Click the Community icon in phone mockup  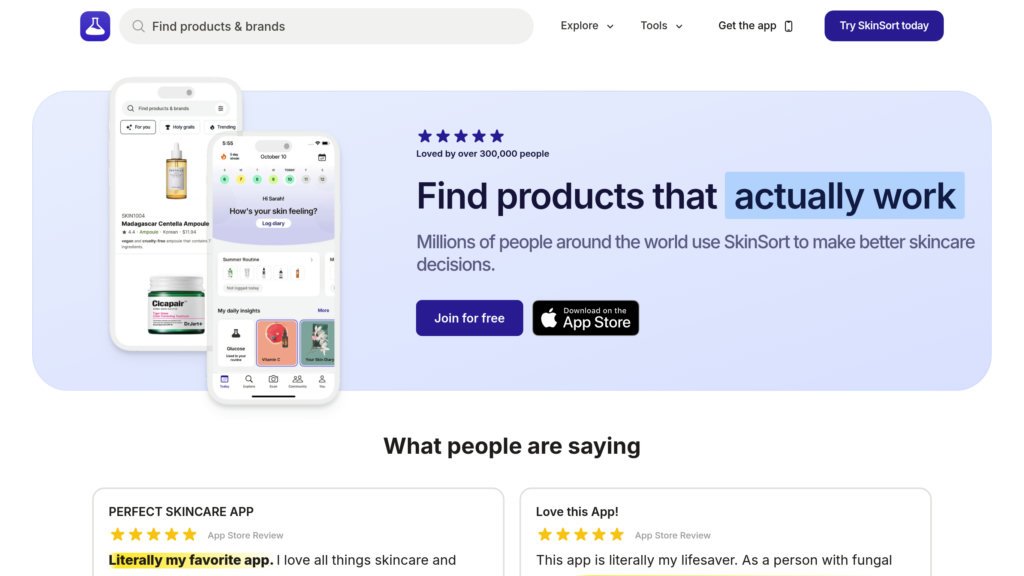point(297,380)
